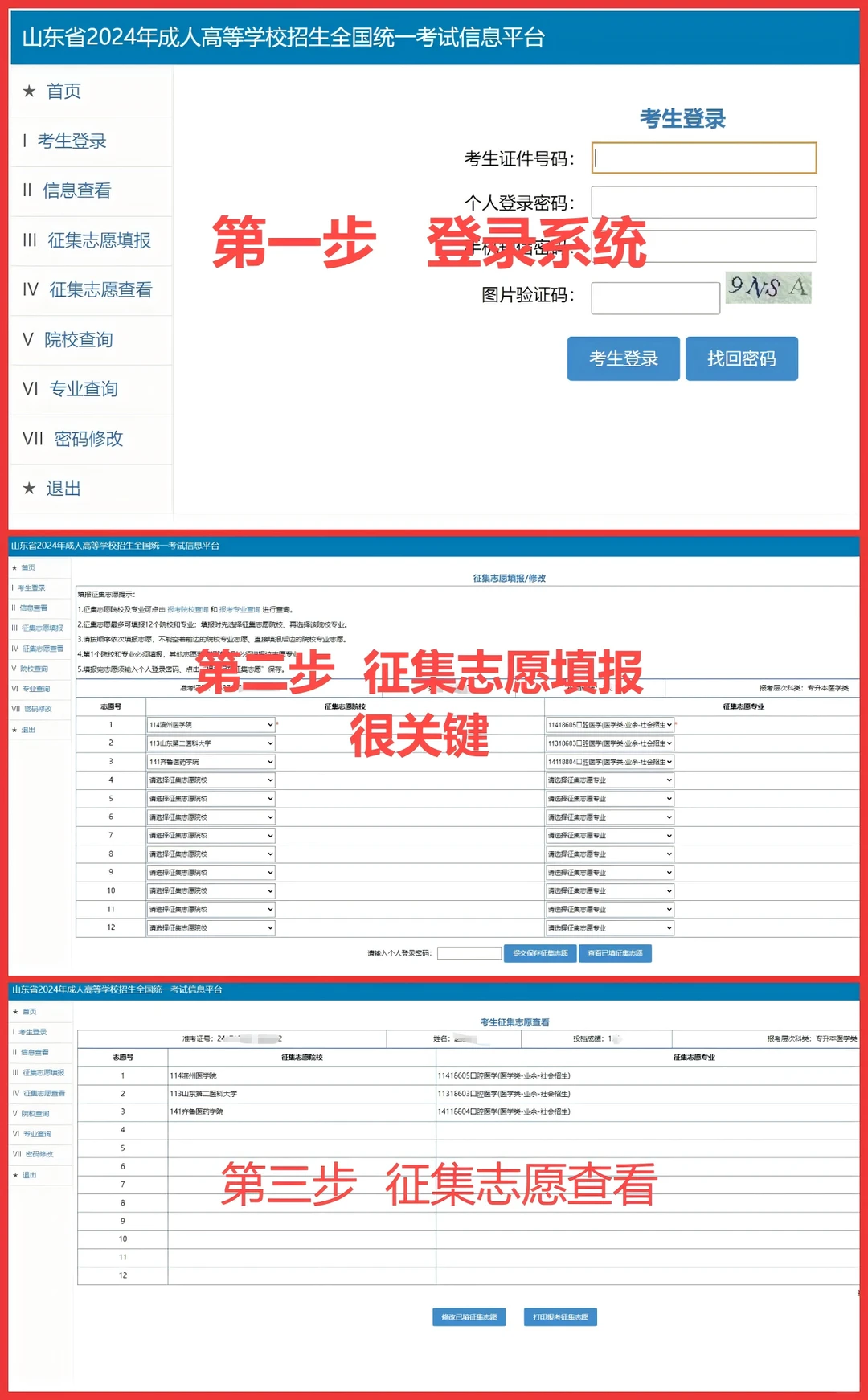Open 信息查看 in the login page sidebar
The width and height of the screenshot is (868, 1400).
tap(76, 190)
